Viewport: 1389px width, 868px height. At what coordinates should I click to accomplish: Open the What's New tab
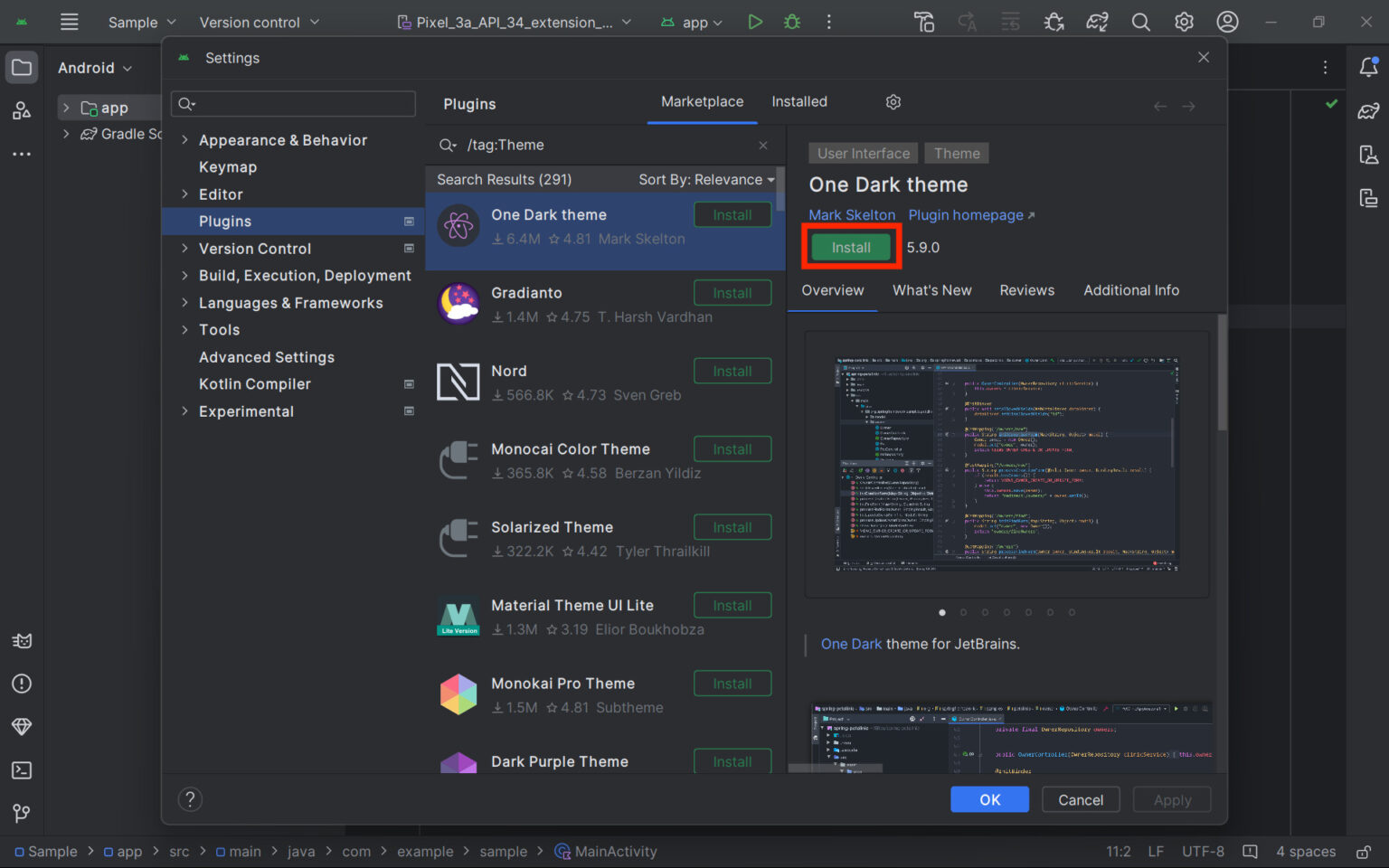point(932,290)
